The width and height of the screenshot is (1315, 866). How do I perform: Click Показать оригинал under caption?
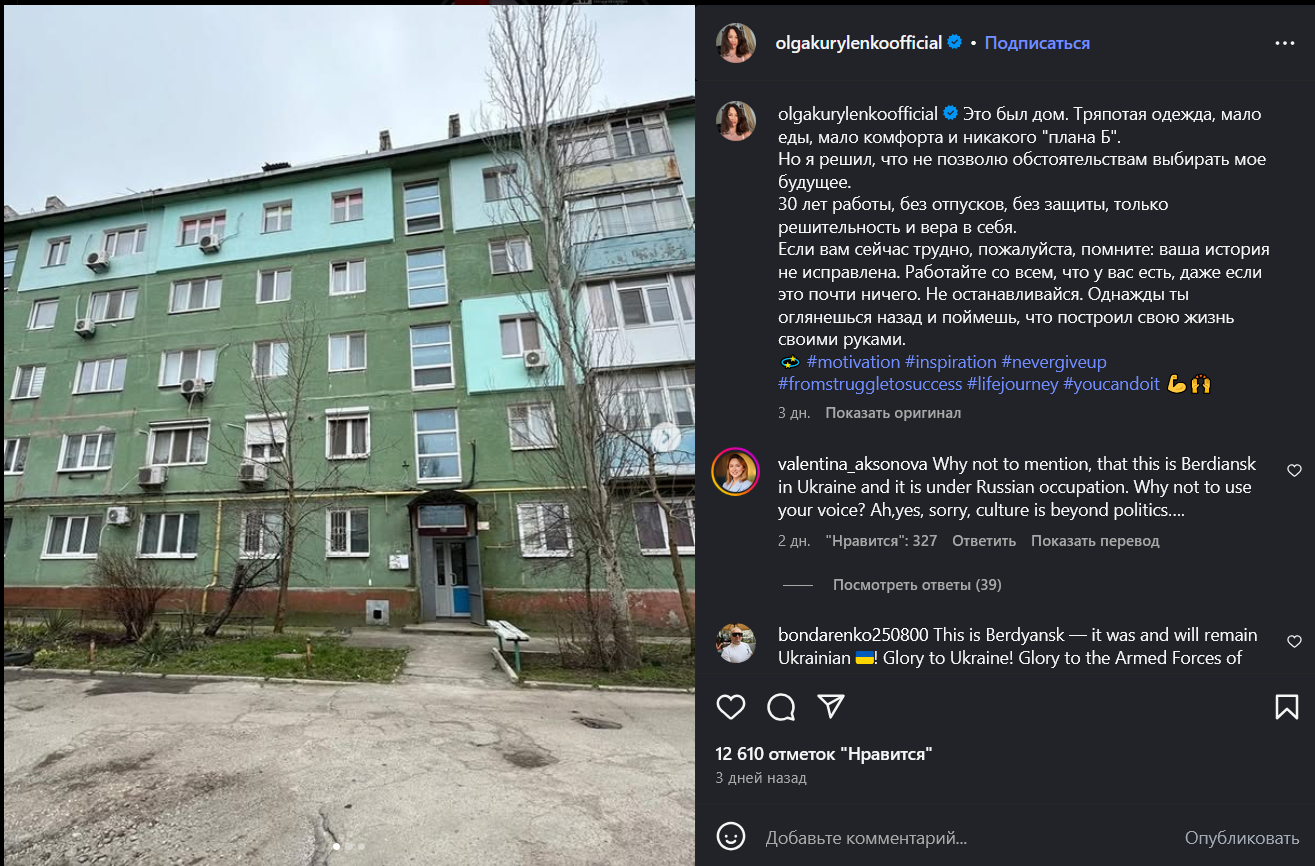point(893,413)
